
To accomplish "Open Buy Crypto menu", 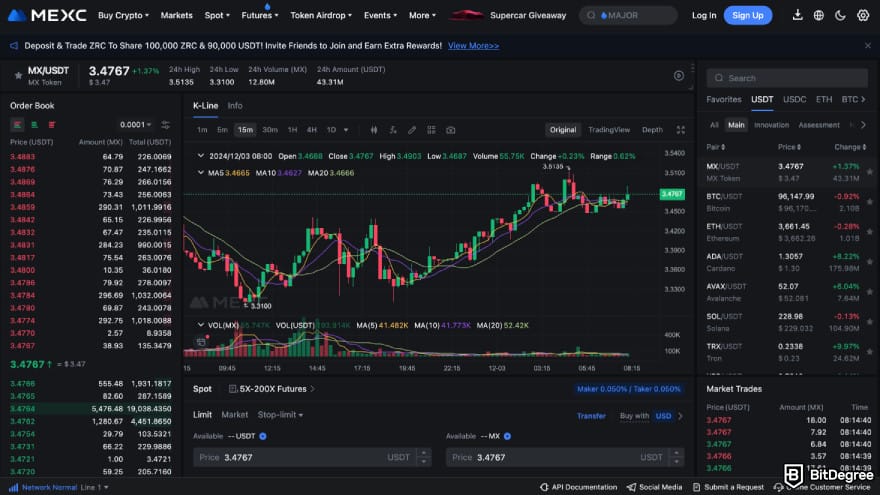I will (x=123, y=15).
